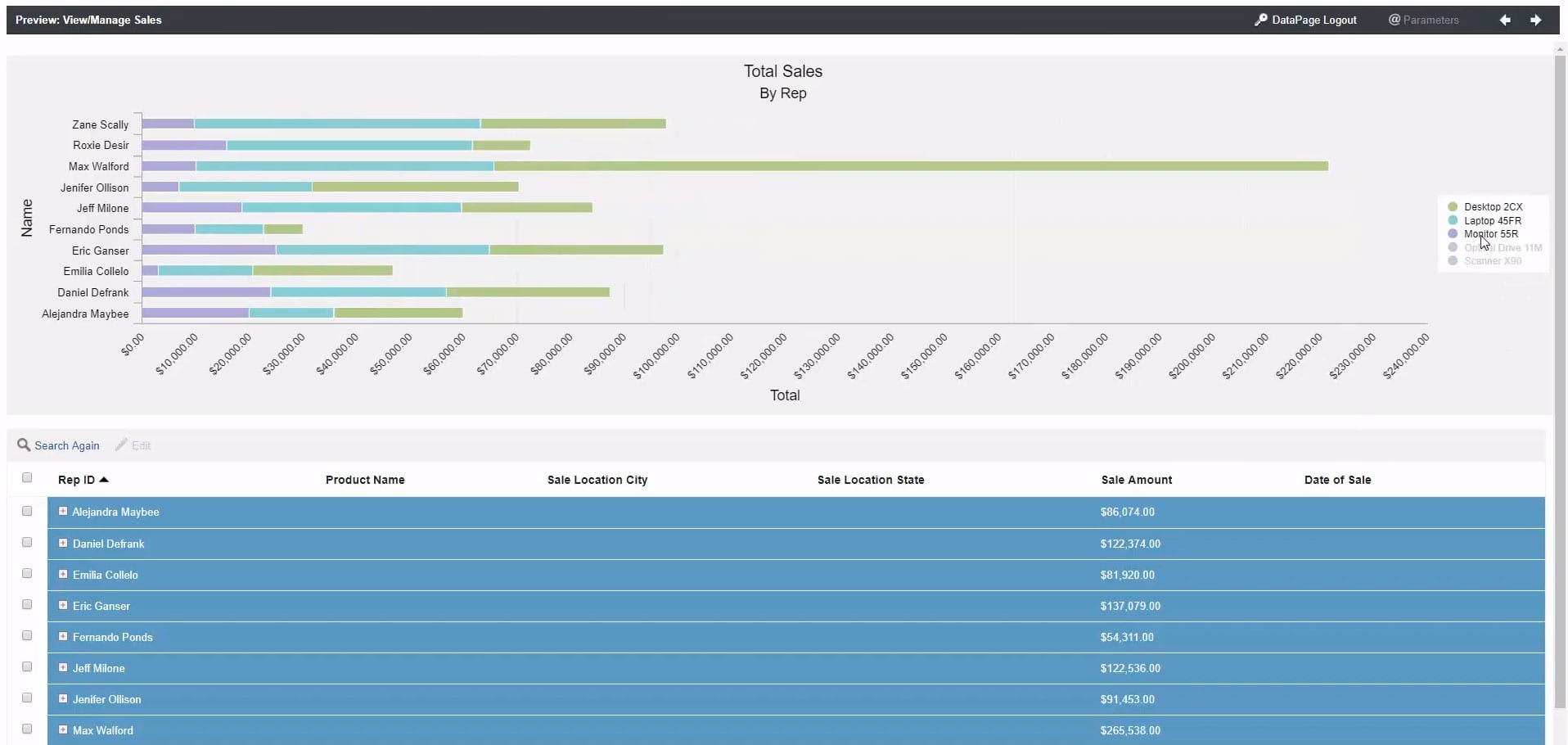
Task: Click the back arrow icon in header
Action: (x=1505, y=20)
